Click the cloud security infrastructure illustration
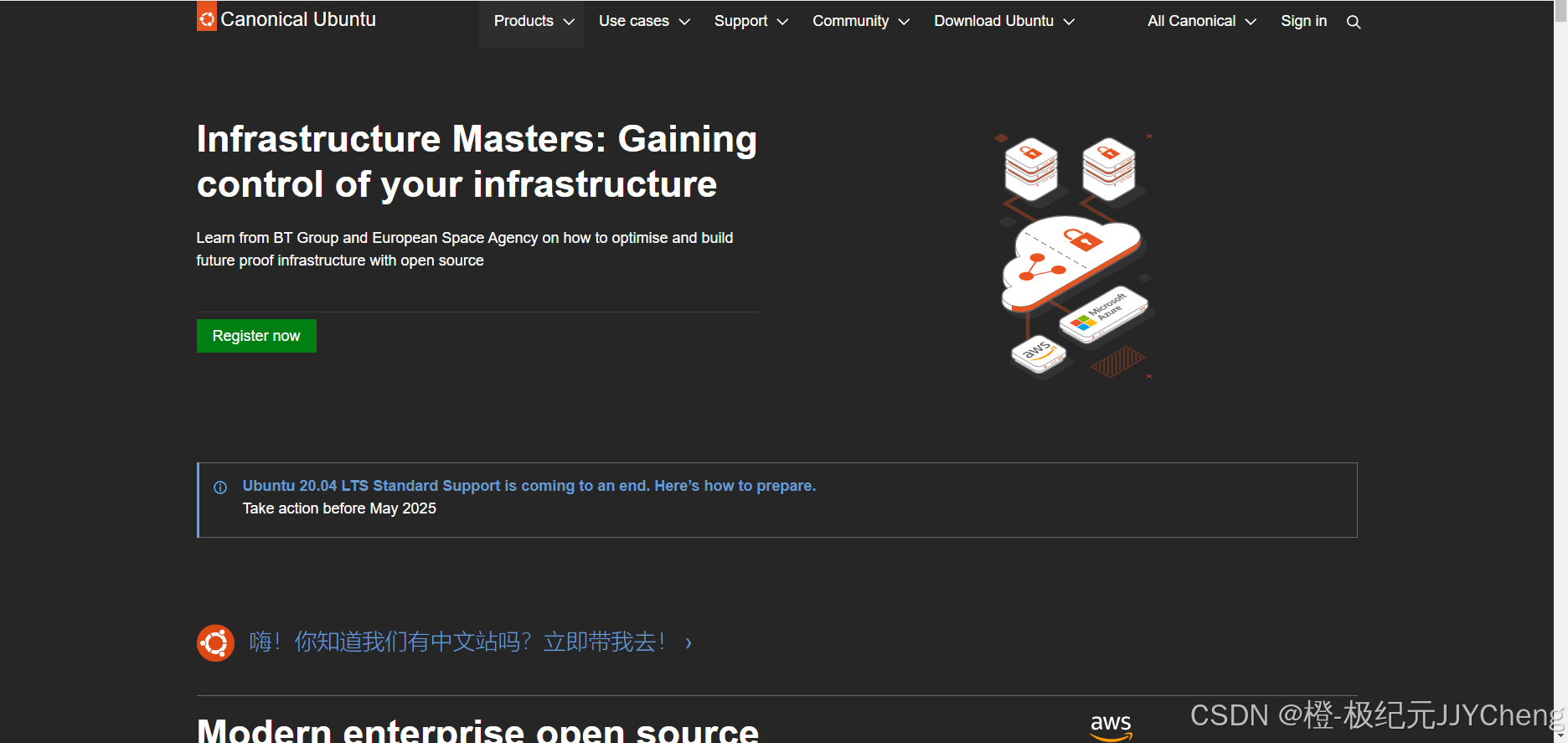The width and height of the screenshot is (1568, 743). click(1075, 256)
